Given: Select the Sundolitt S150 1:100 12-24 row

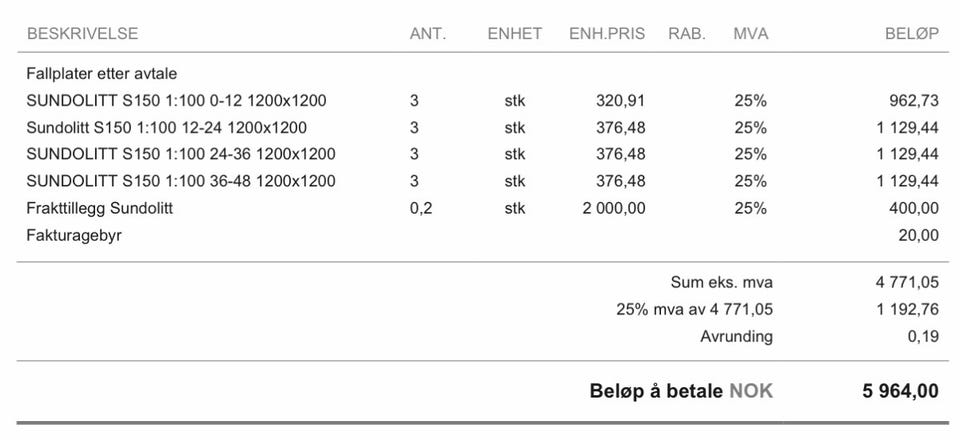Looking at the screenshot, I should coord(166,128).
